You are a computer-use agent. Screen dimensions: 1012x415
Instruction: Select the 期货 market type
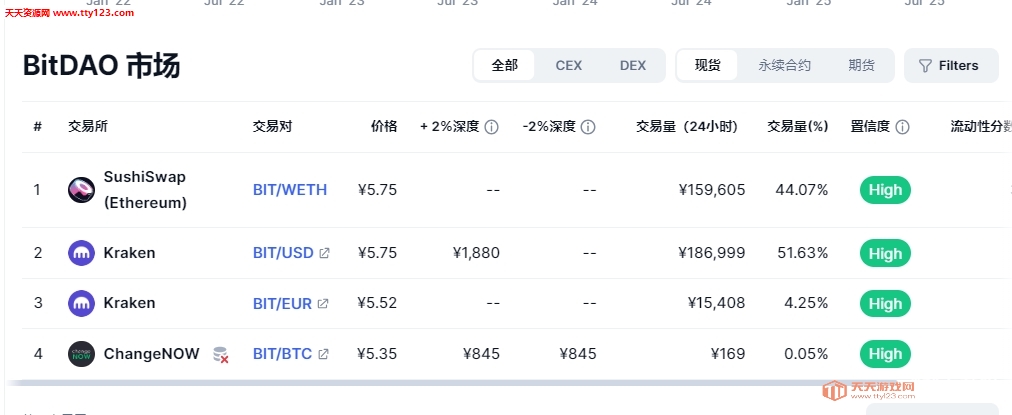tap(862, 65)
